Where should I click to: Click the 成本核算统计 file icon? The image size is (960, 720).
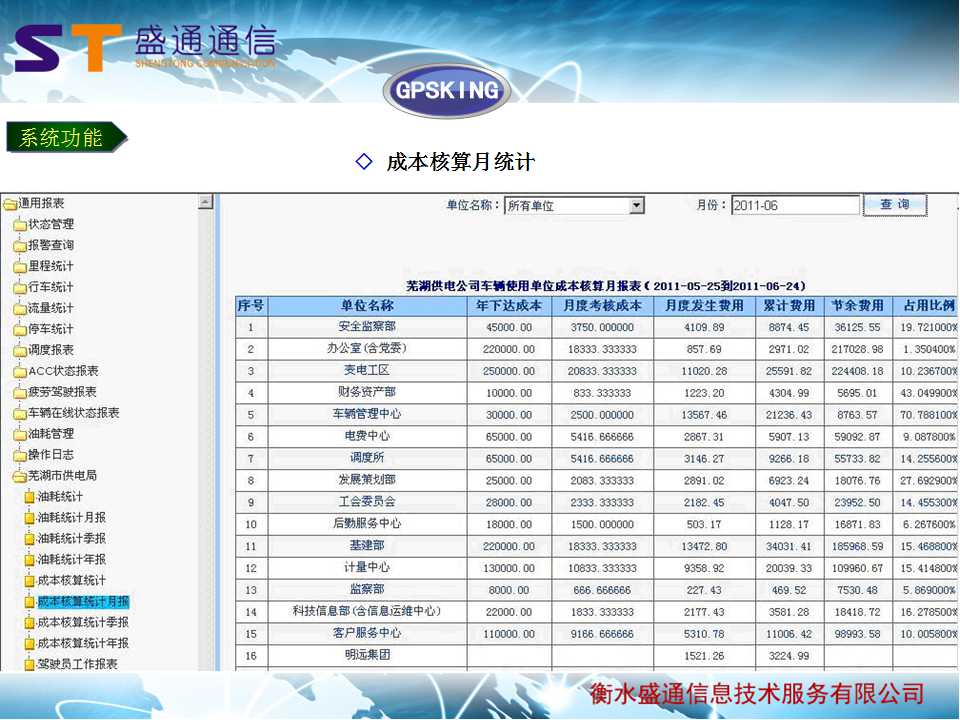tap(30, 581)
